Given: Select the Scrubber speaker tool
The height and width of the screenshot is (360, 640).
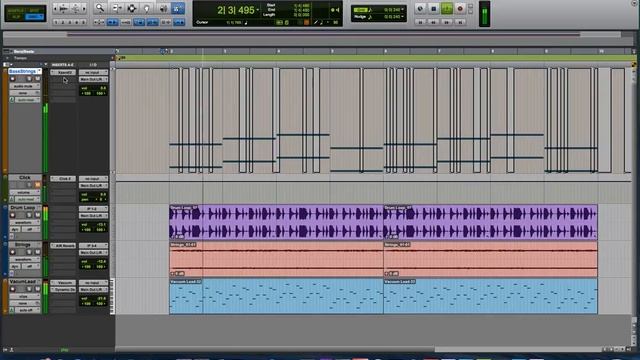Looking at the screenshot, I should point(163,8).
